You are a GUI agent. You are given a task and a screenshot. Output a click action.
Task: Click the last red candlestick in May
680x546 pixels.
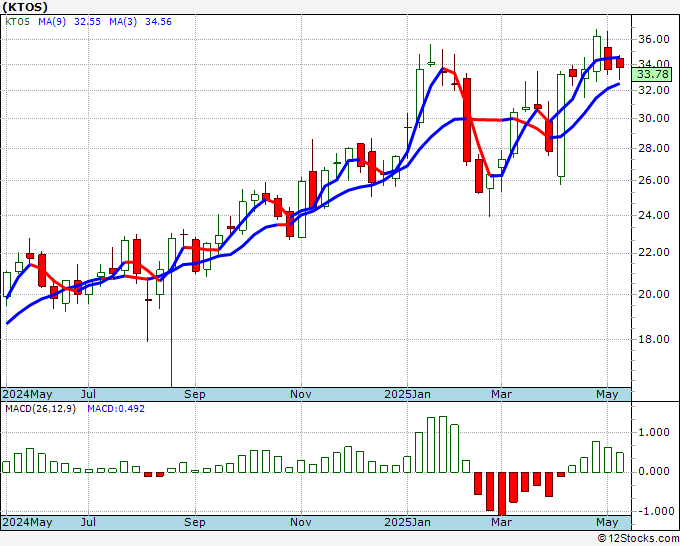(x=620, y=63)
